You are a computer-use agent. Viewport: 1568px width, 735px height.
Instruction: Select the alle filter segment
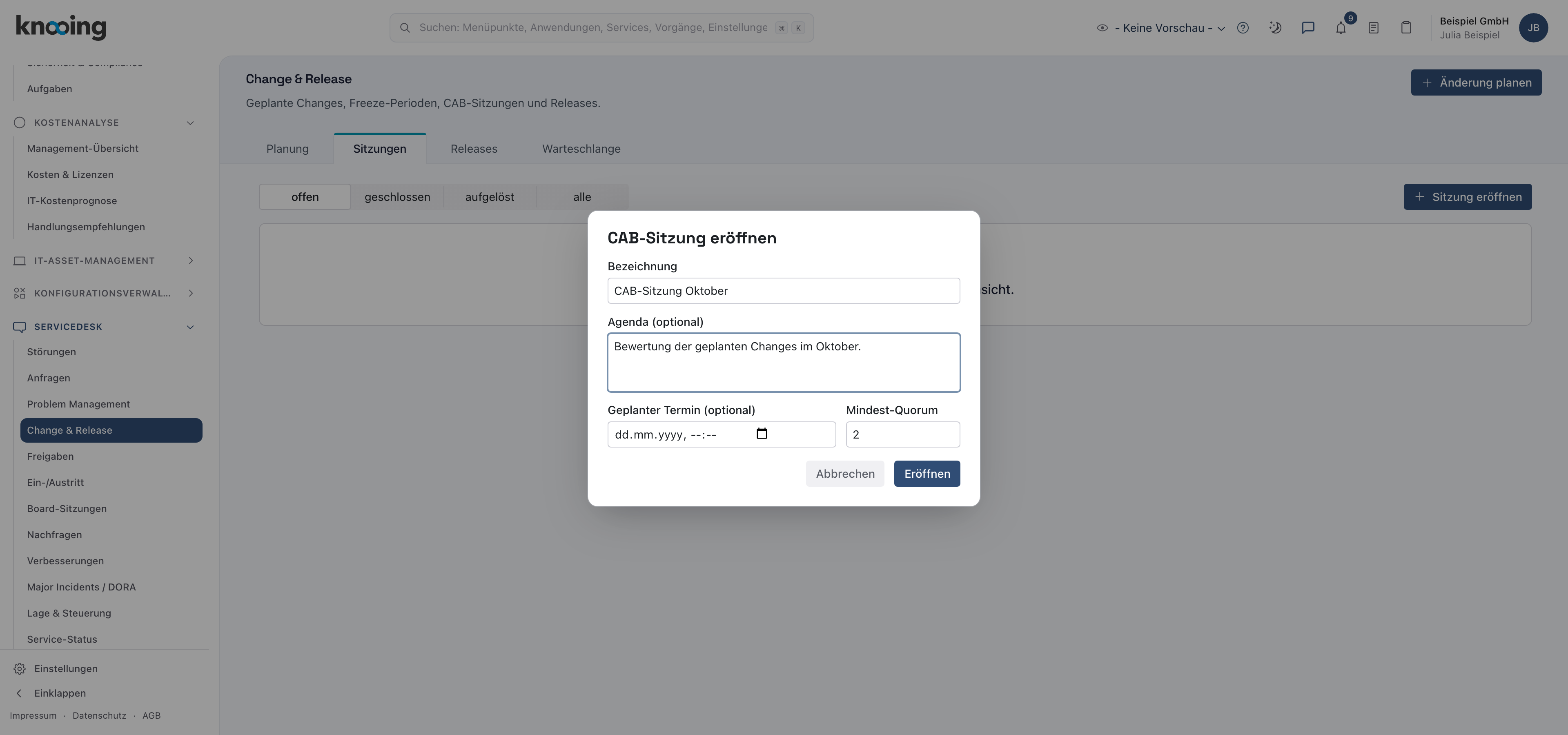[x=582, y=197]
